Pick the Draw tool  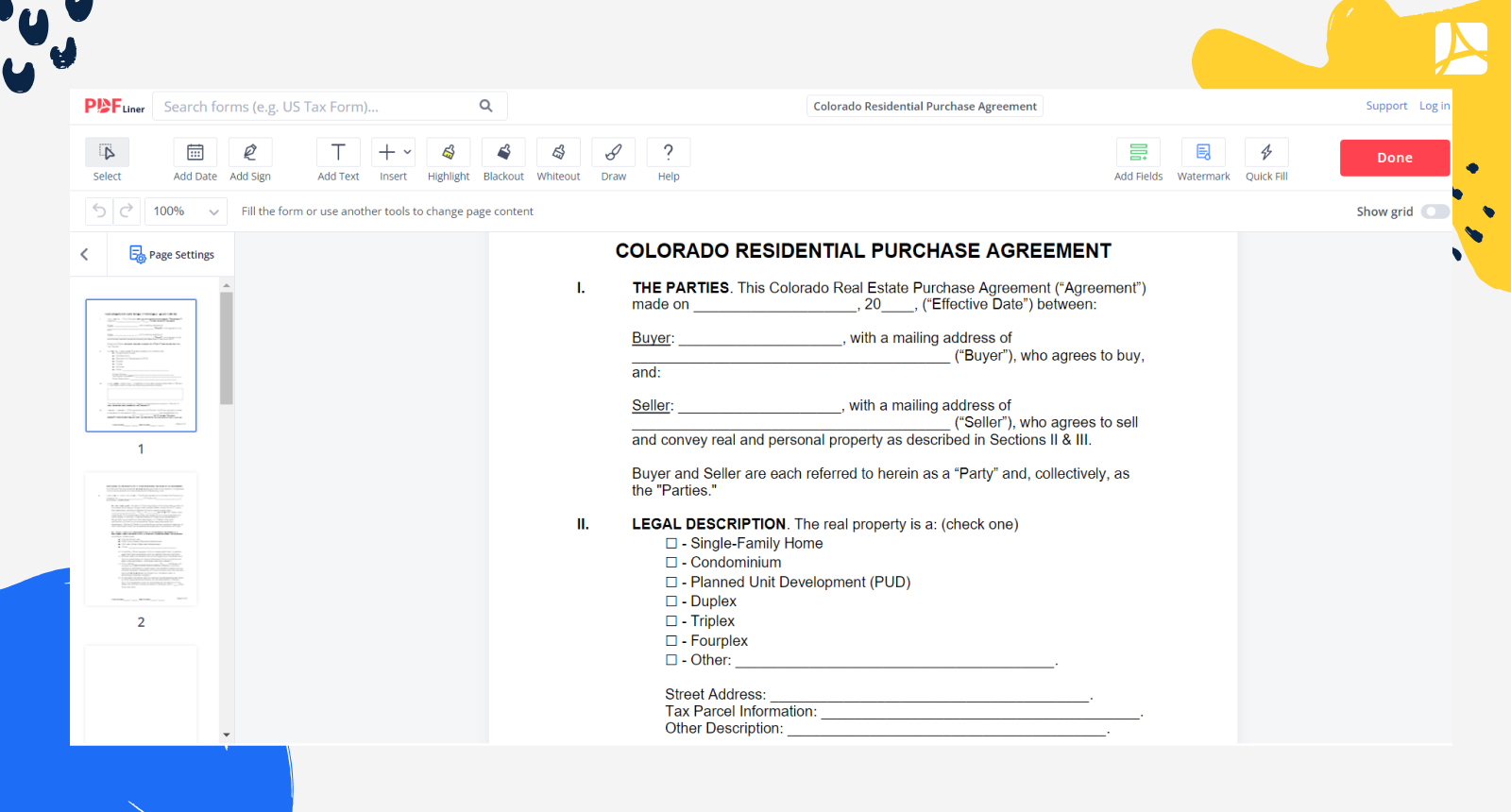tap(614, 152)
